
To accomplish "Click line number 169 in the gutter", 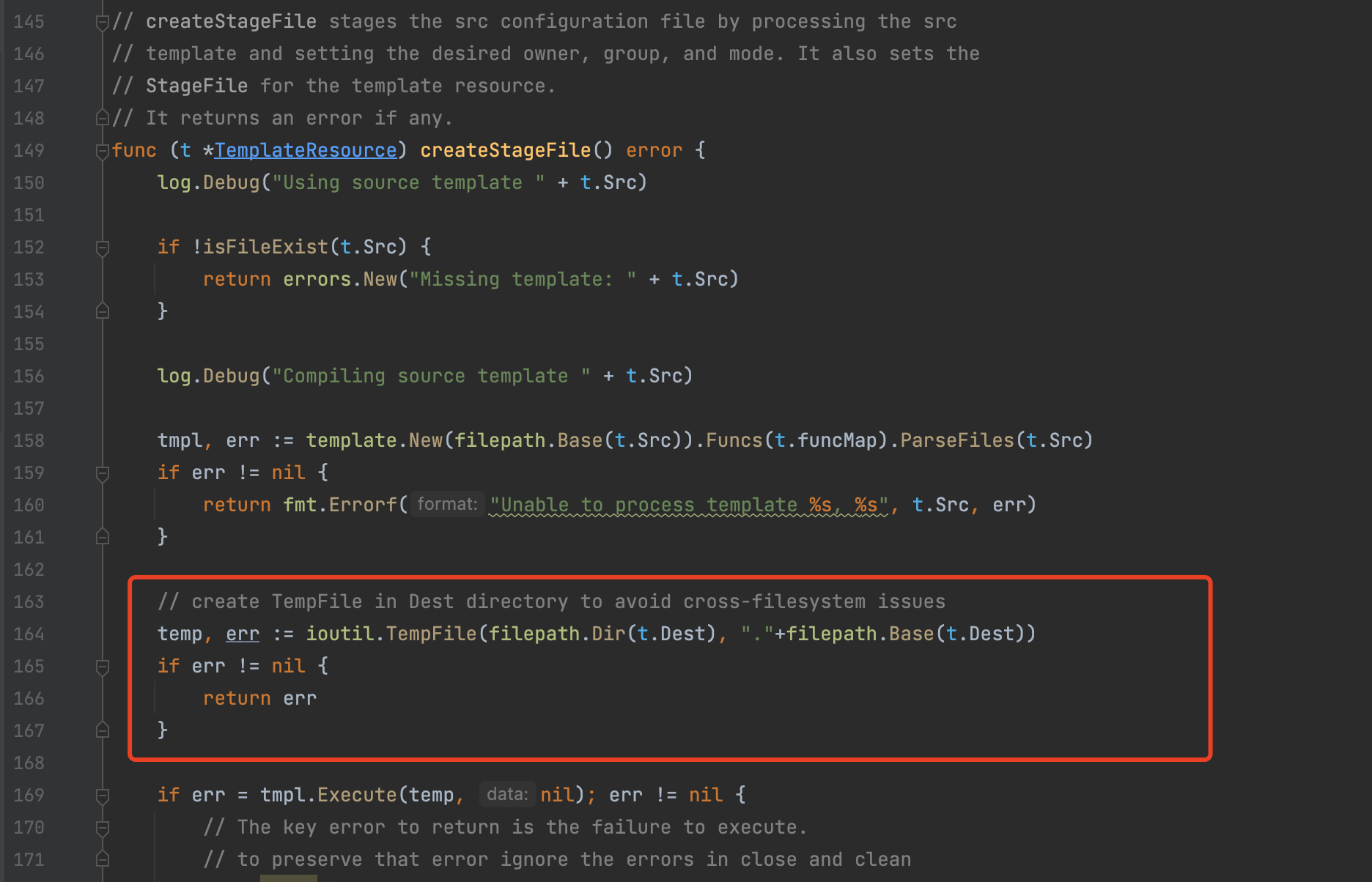I will (29, 795).
